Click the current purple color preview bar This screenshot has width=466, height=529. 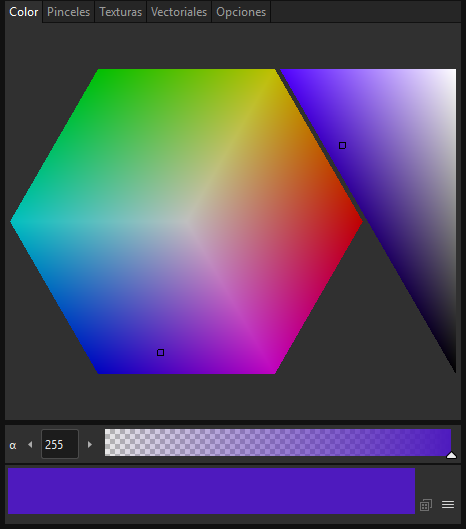pyautogui.click(x=211, y=491)
